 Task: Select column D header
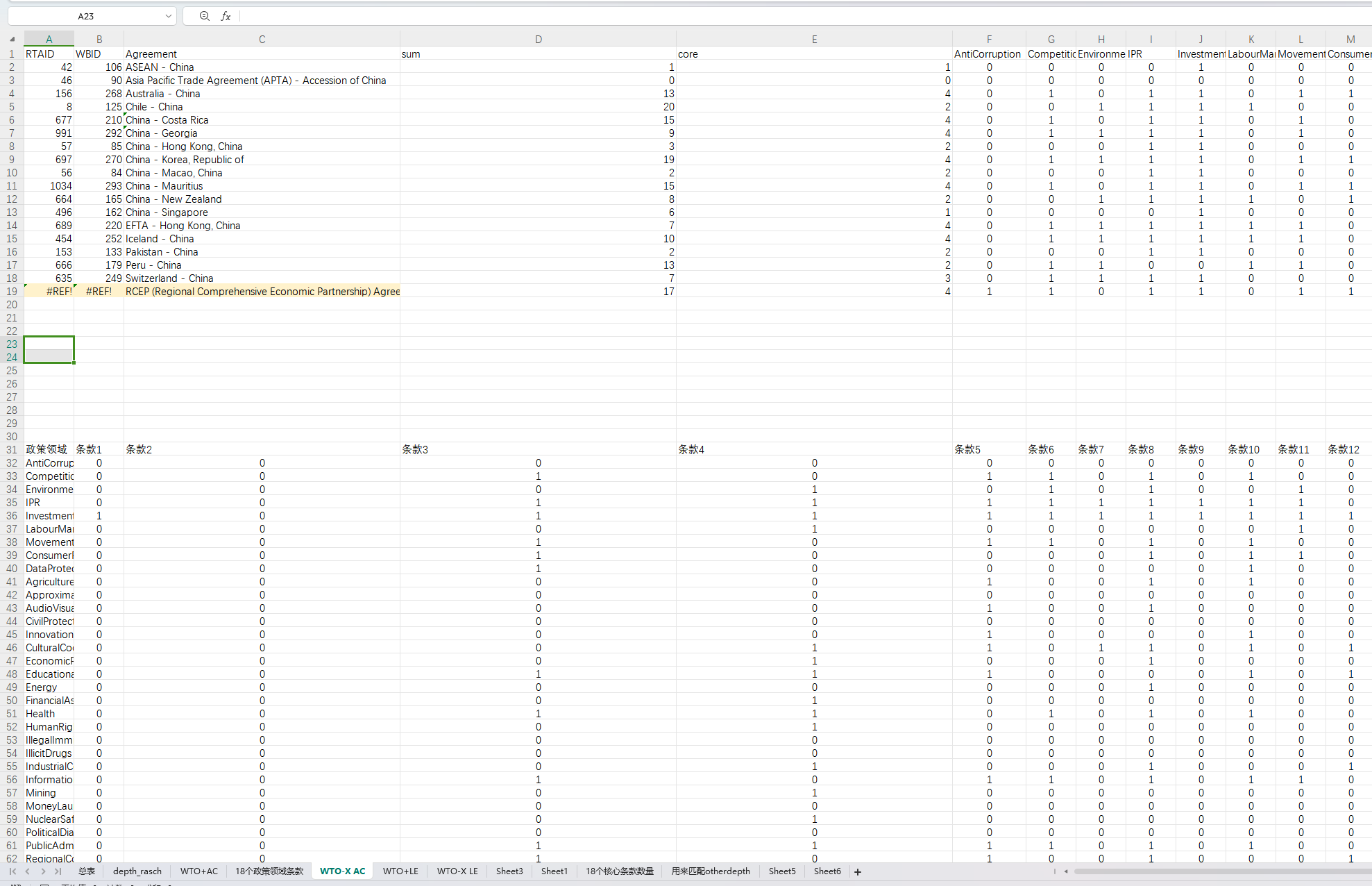[x=538, y=40]
